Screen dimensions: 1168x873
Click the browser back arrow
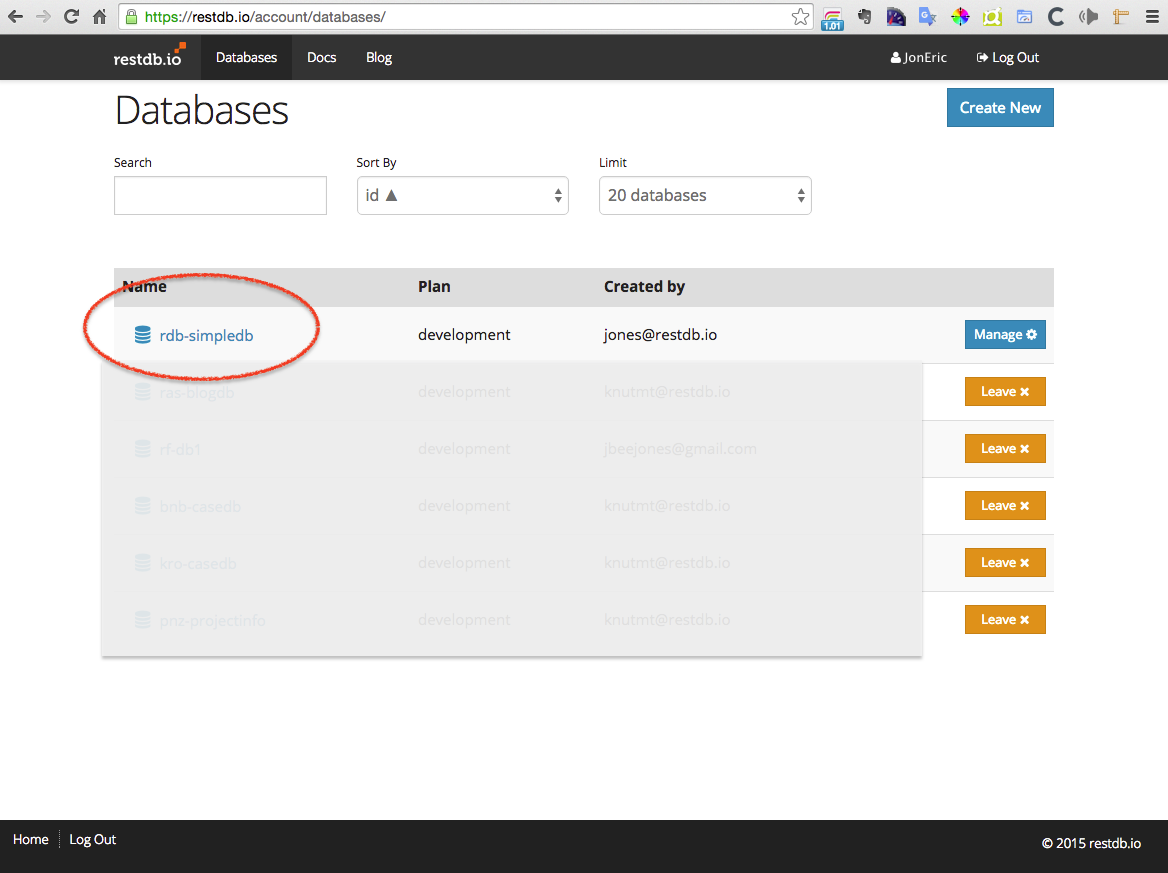pos(15,16)
